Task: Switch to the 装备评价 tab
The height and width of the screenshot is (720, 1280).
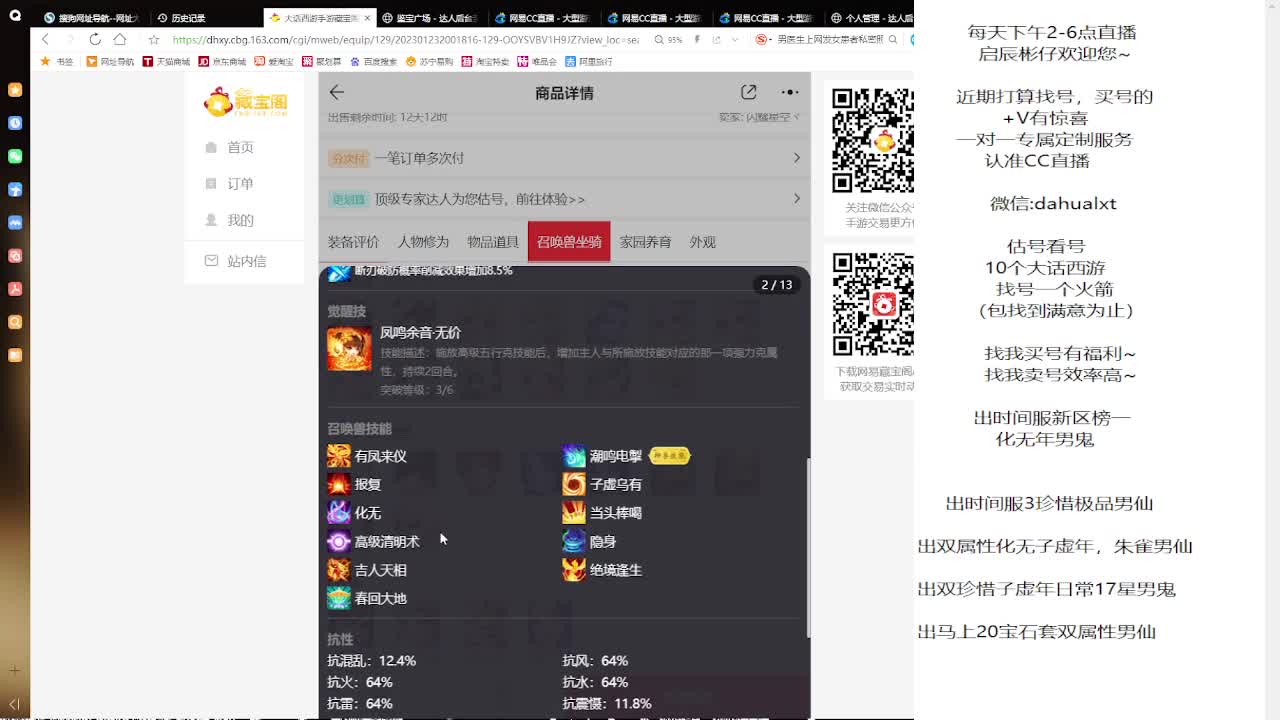Action: click(x=353, y=242)
